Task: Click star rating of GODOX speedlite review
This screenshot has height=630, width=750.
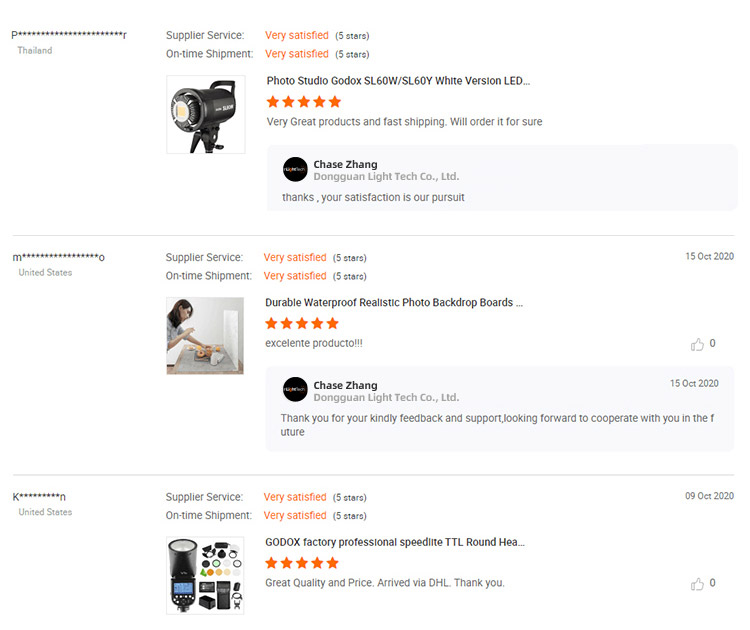Action: click(x=302, y=563)
